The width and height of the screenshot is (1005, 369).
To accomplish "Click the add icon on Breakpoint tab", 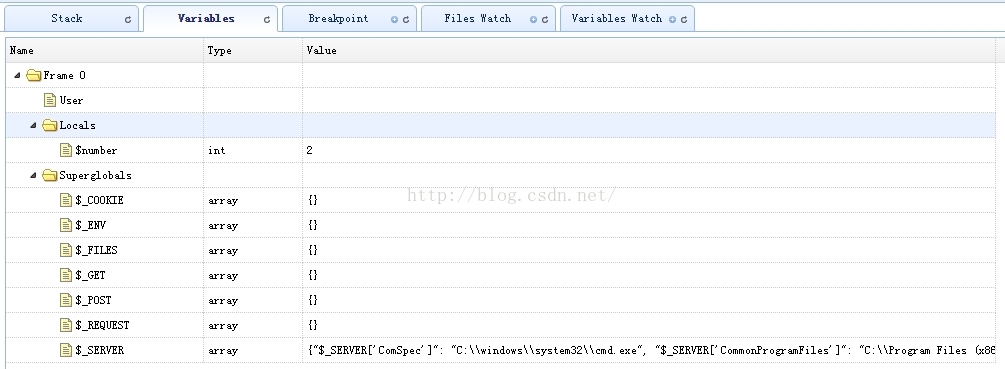I will point(394,19).
